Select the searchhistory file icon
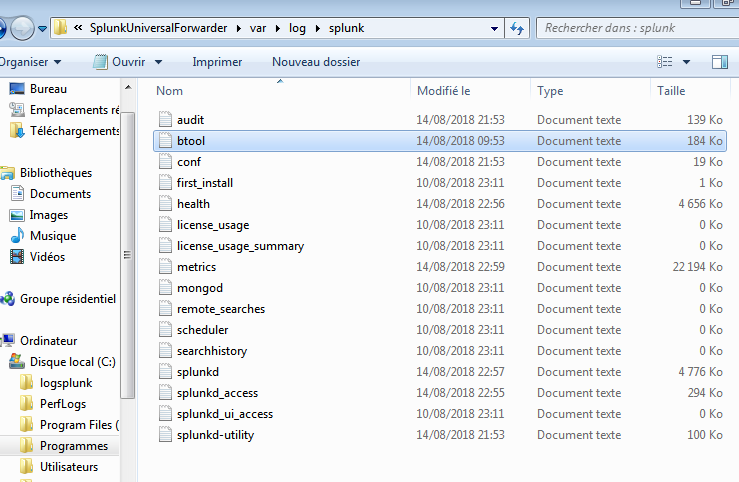Image resolution: width=739 pixels, height=482 pixels. tap(165, 351)
